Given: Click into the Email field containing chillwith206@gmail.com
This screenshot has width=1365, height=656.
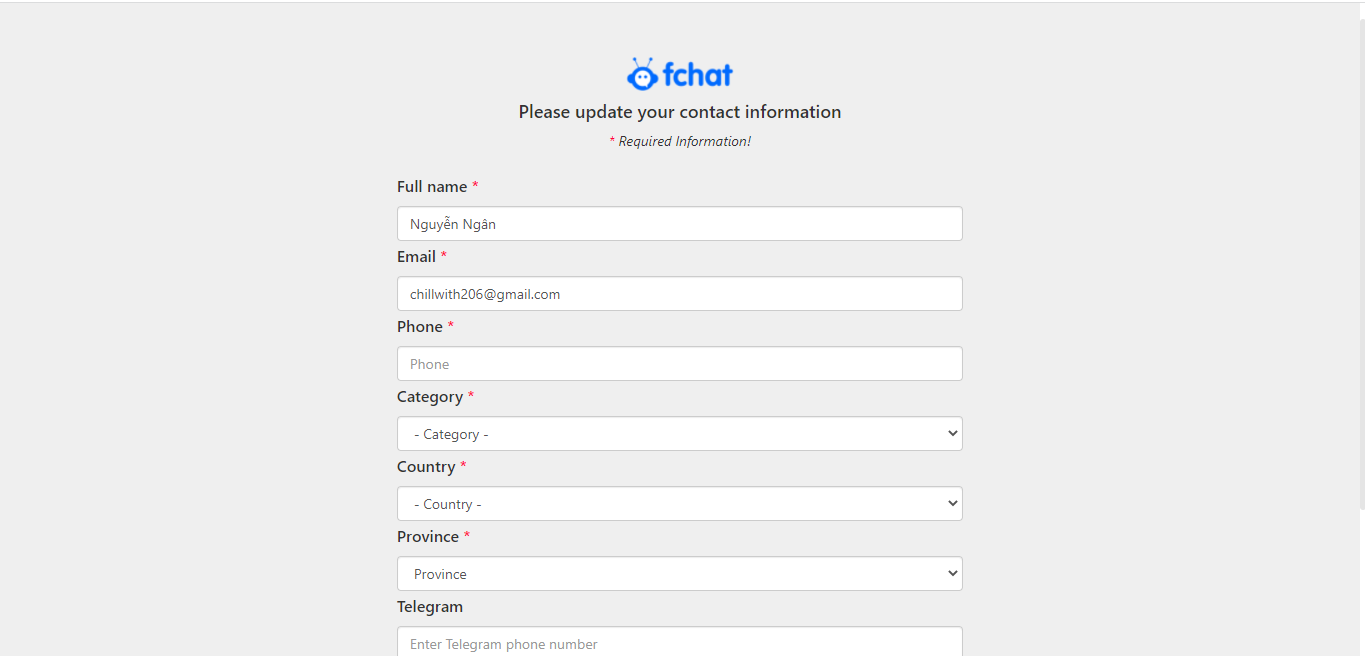Looking at the screenshot, I should tap(680, 294).
